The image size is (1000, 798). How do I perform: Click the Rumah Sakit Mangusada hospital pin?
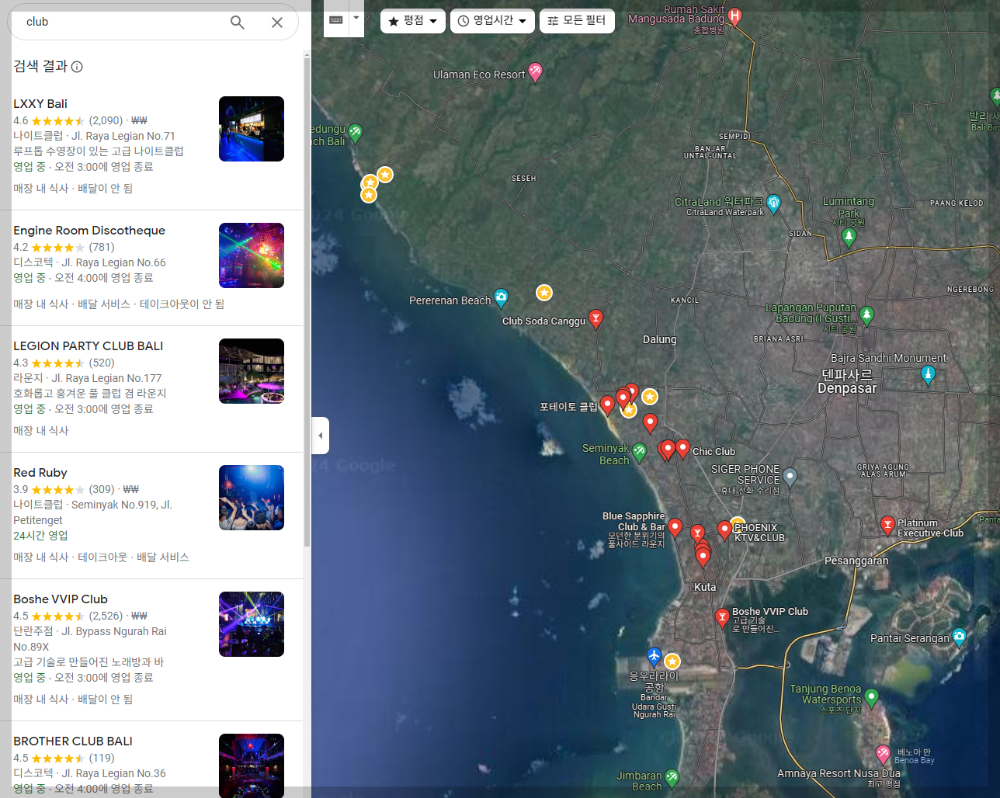click(x=735, y=16)
